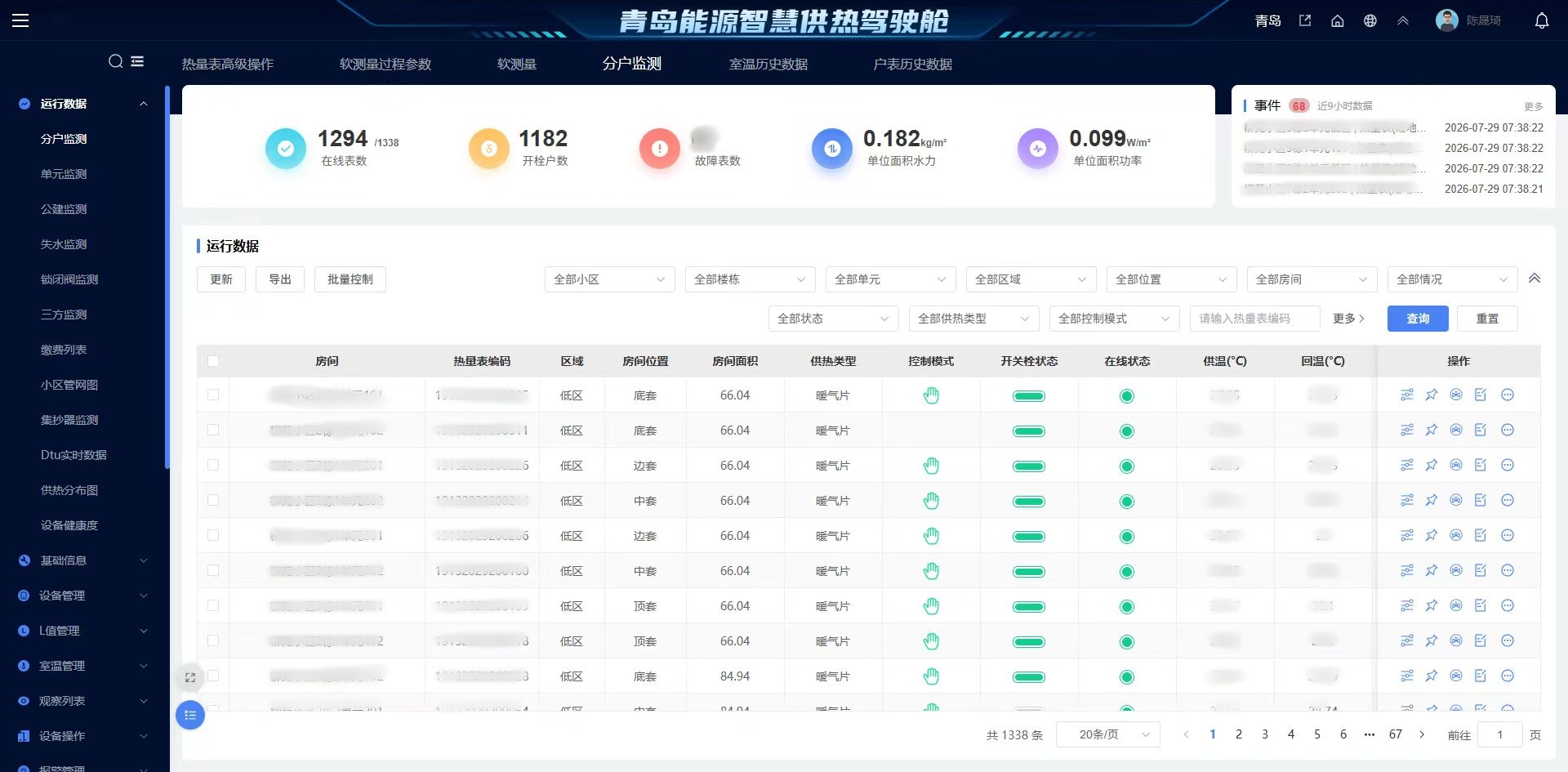
Task: Open 小区管网图 in the sidebar
Action: [69, 385]
